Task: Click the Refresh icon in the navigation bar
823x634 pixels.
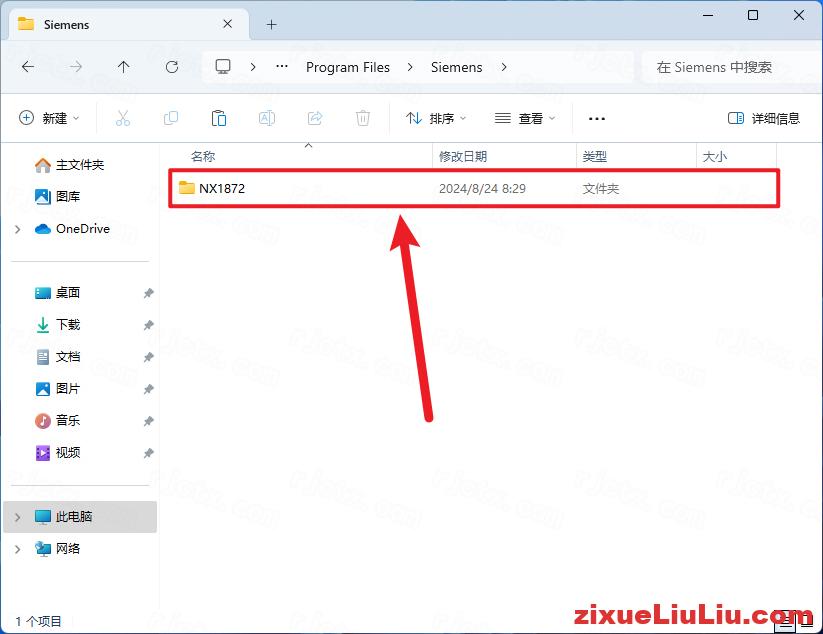Action: point(172,66)
